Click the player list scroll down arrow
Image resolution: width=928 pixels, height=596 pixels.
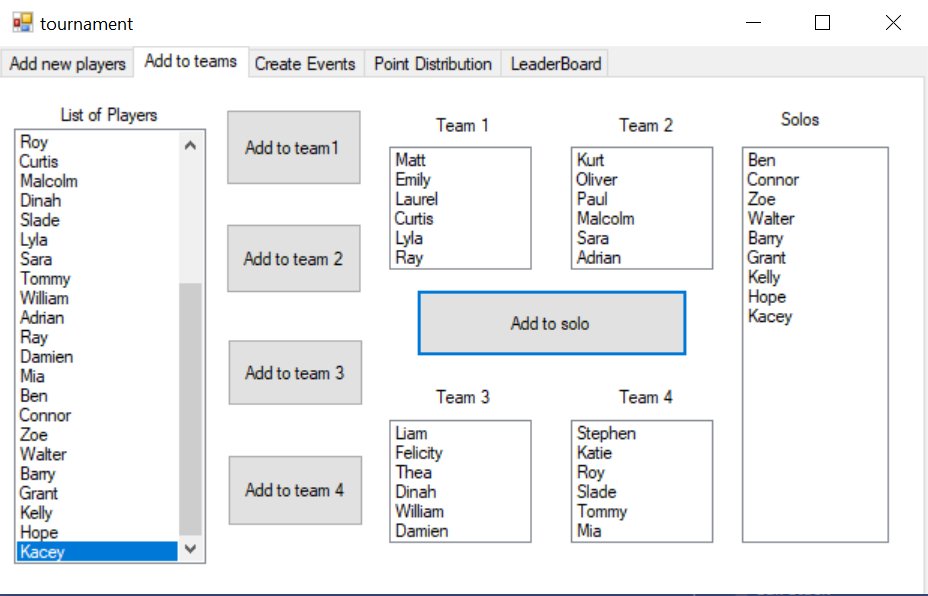190,549
